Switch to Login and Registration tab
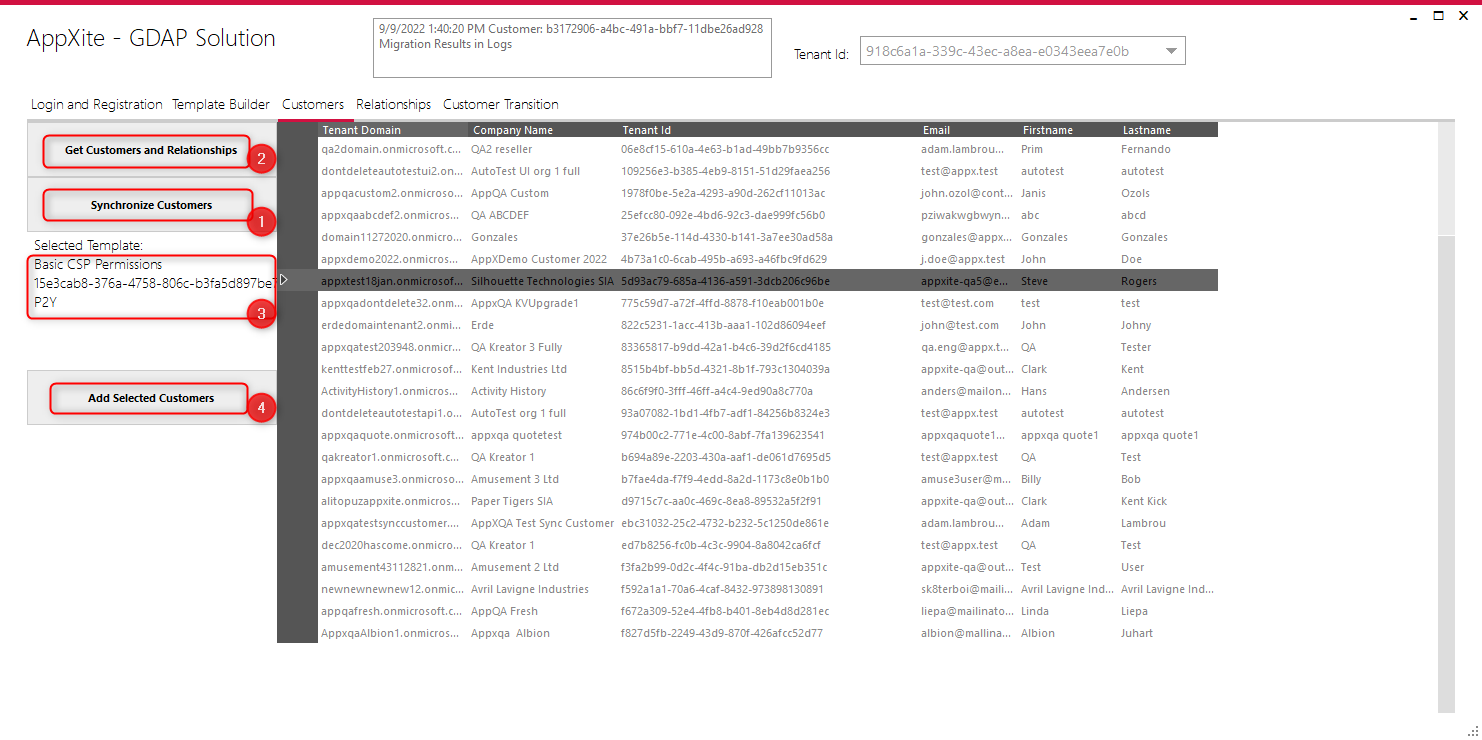 96,104
